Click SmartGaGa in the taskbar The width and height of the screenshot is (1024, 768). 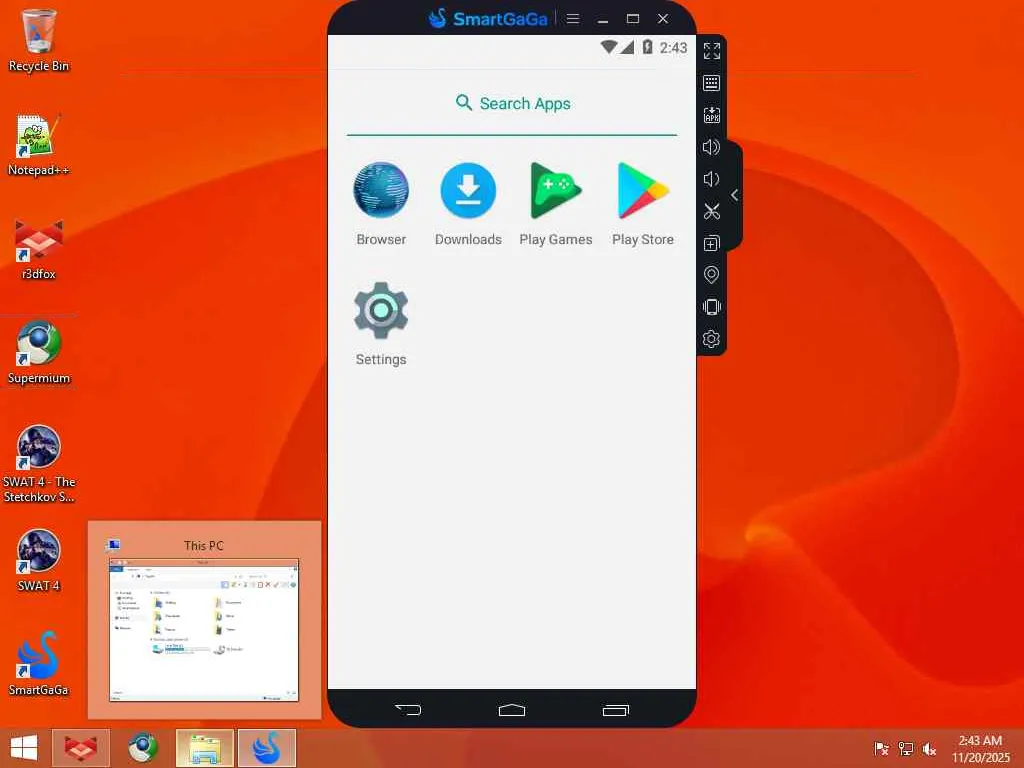(x=266, y=748)
